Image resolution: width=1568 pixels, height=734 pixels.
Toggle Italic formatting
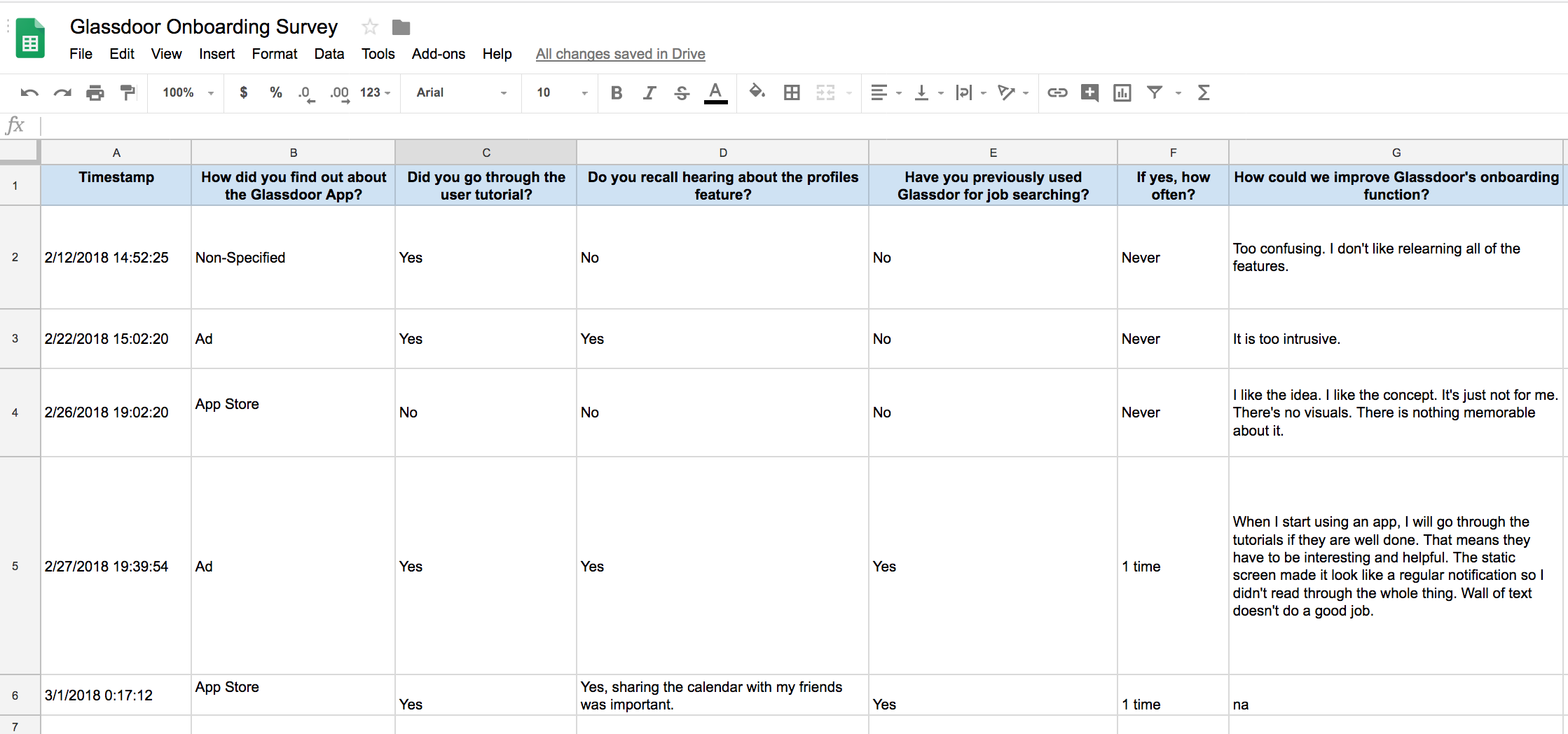(649, 92)
